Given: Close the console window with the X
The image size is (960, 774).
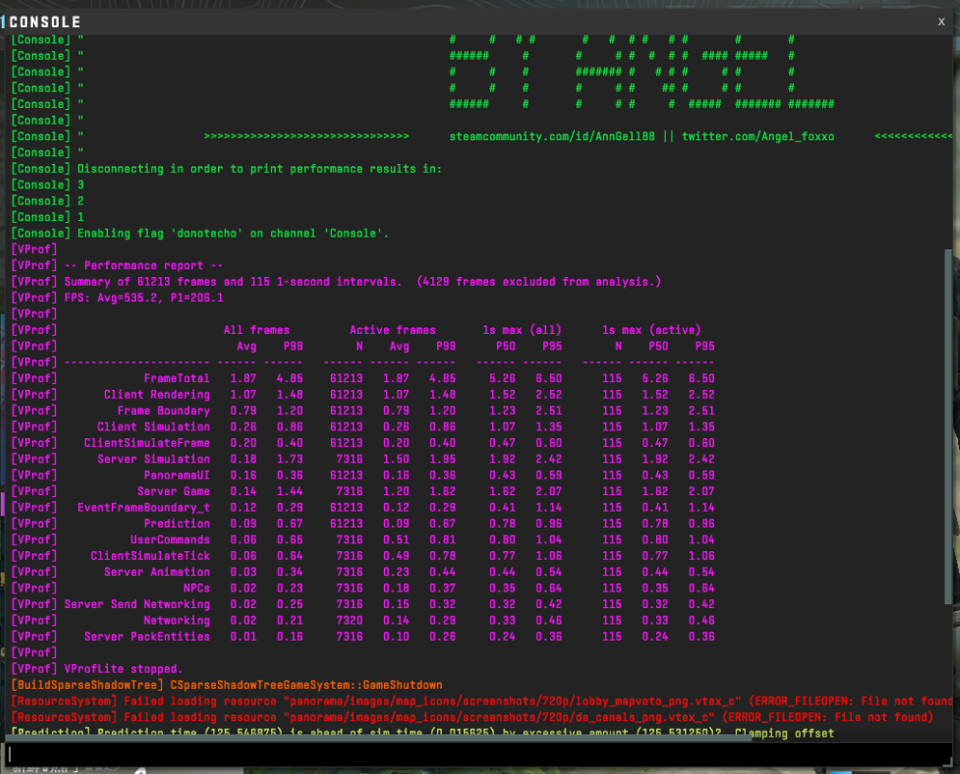Looking at the screenshot, I should pyautogui.click(x=941, y=22).
